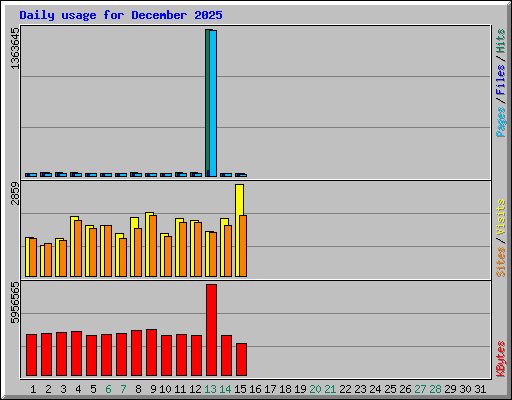Click the green day label '20'
This screenshot has height=400, width=512.
315,389
